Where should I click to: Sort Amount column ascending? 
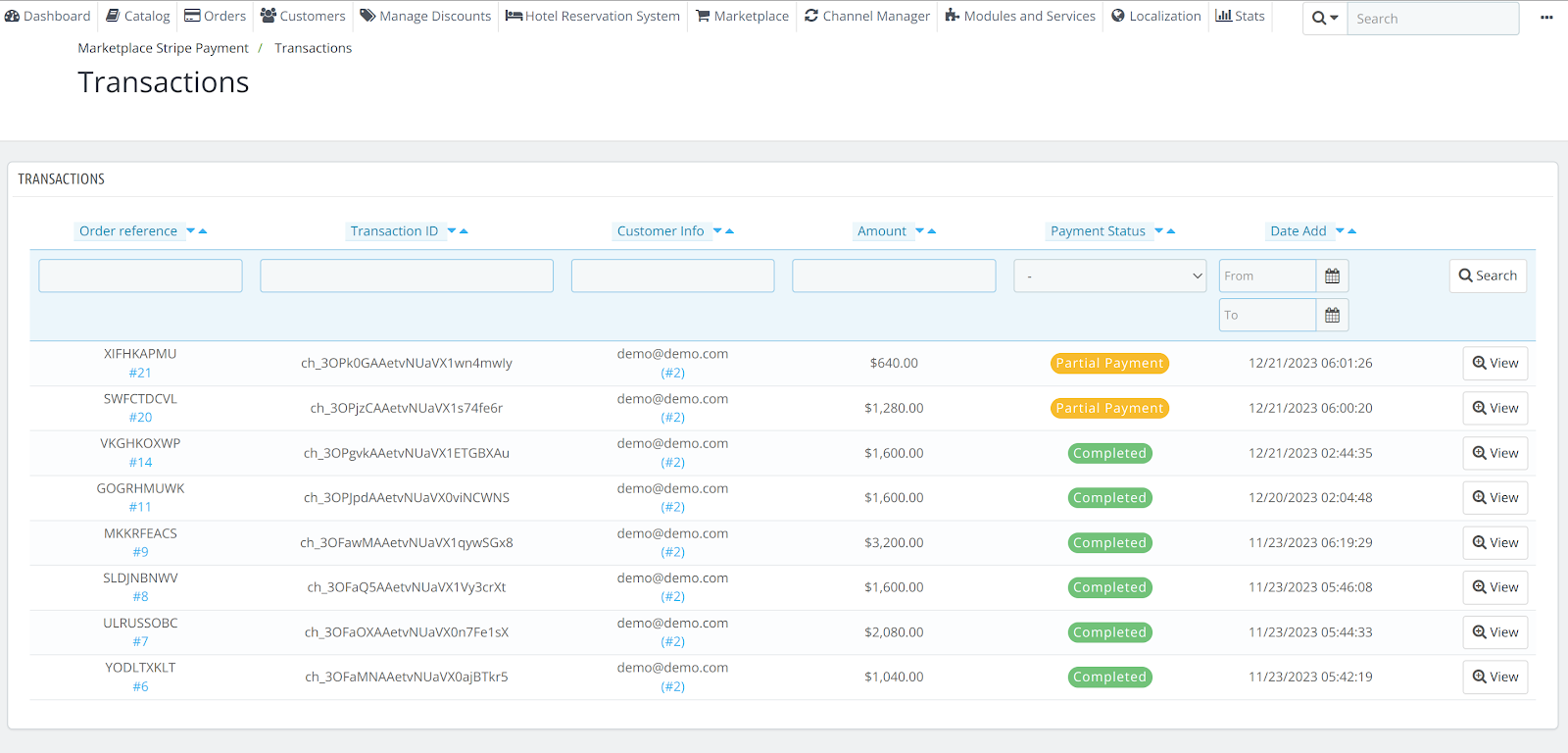[932, 231]
